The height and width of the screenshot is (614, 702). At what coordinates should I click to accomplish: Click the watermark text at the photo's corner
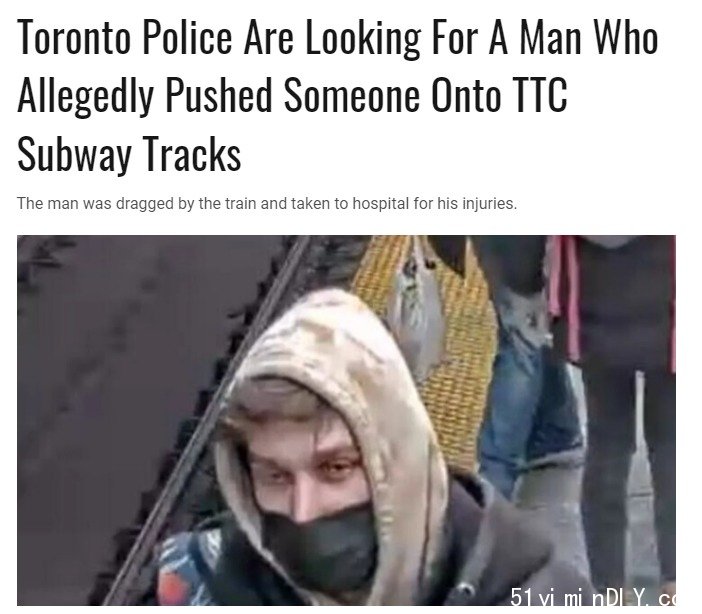click(x=593, y=596)
